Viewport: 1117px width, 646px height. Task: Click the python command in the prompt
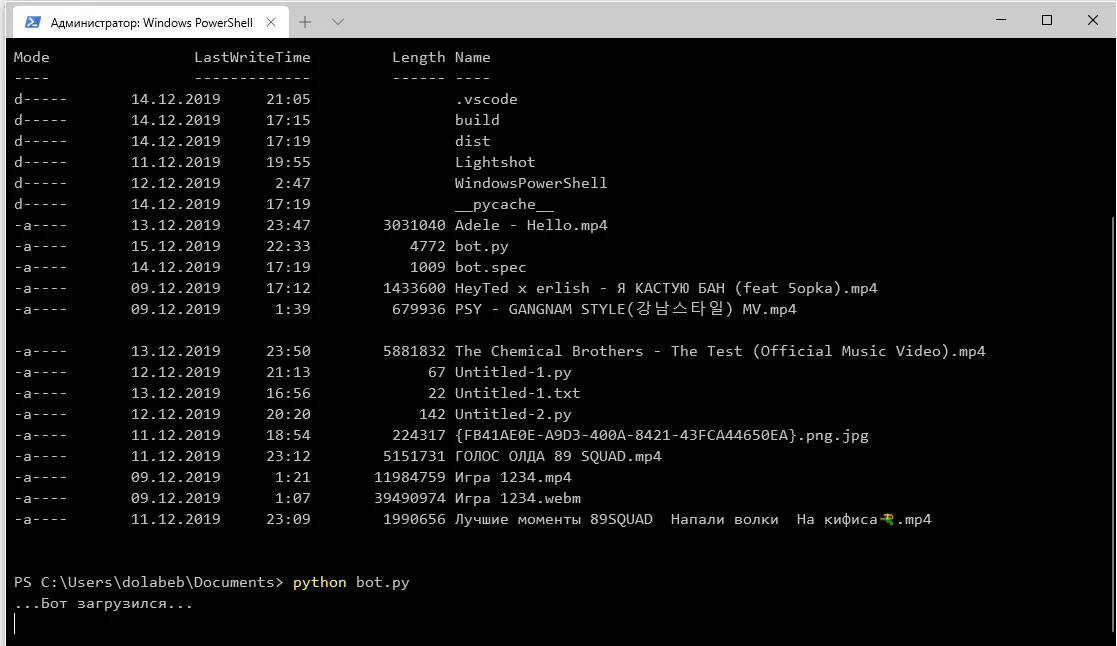319,583
